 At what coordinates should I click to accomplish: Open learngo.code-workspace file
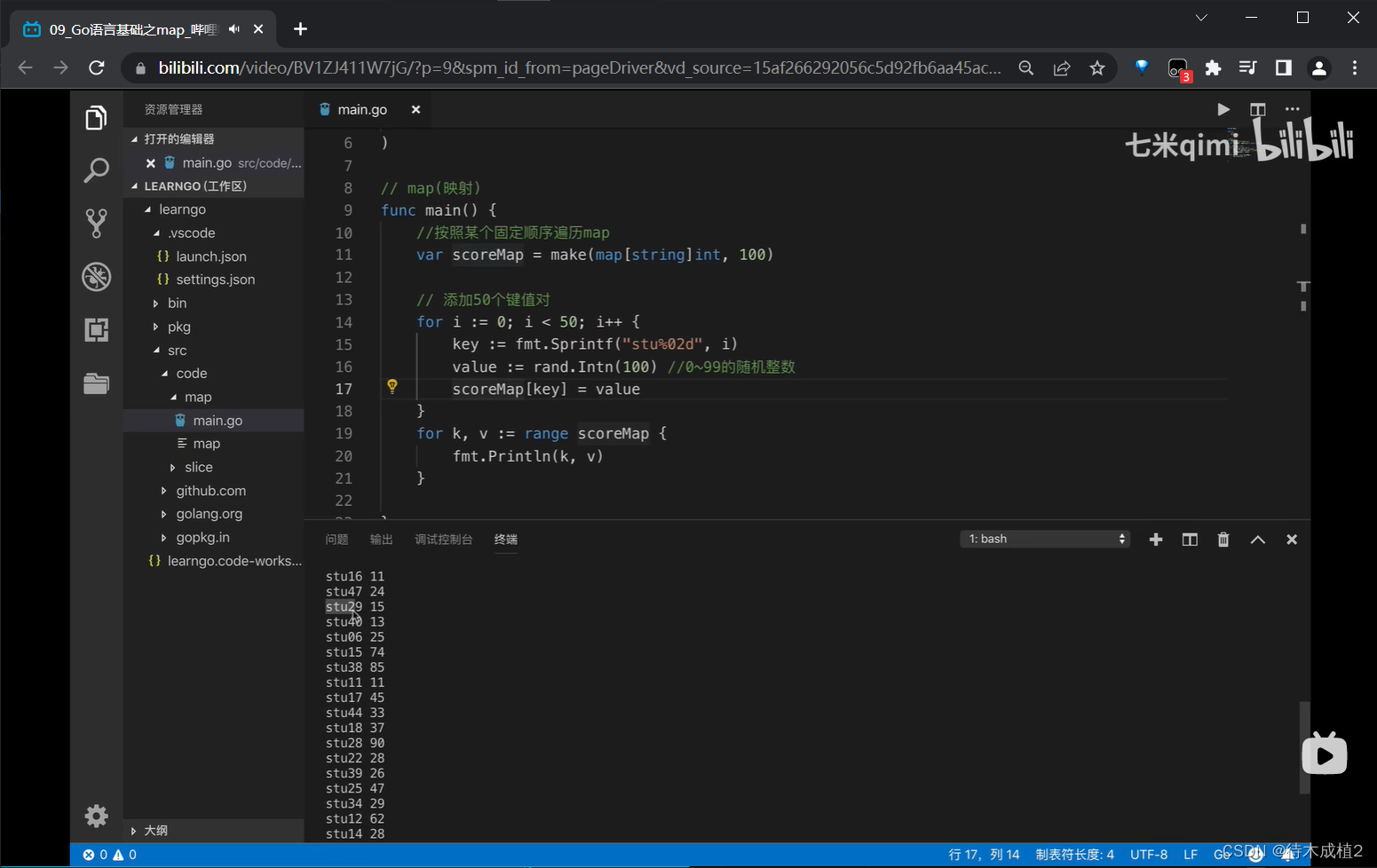[234, 561]
